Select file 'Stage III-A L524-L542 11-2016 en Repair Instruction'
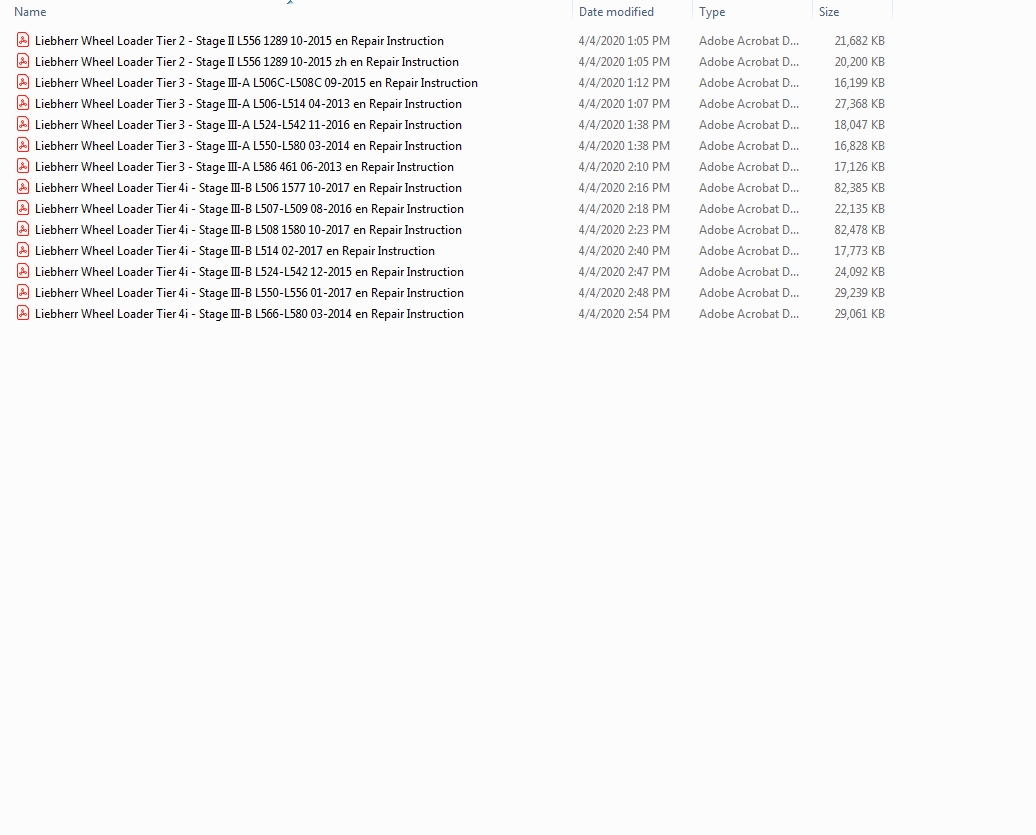The width and height of the screenshot is (1036, 835). pyautogui.click(x=248, y=125)
